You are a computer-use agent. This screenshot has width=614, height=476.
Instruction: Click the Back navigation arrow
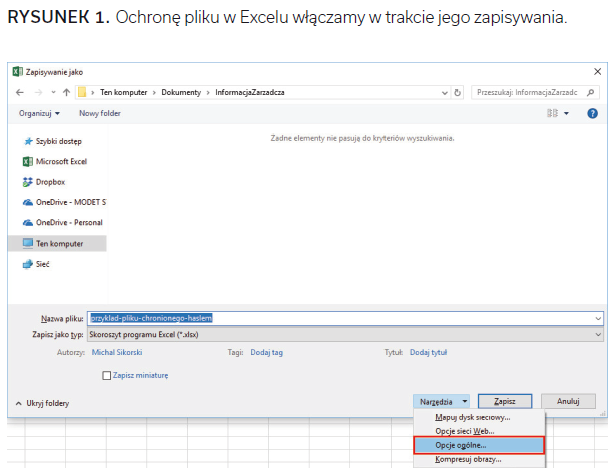(20, 92)
